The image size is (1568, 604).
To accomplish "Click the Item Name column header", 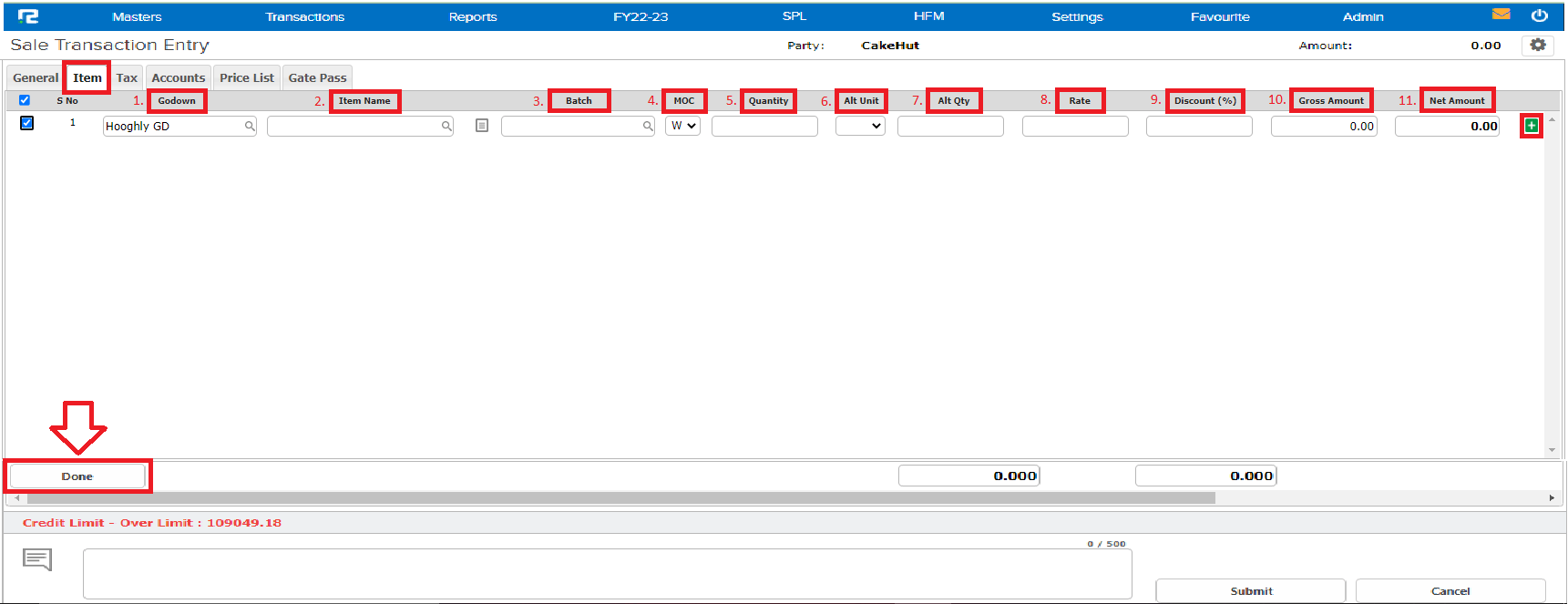I will coord(364,100).
